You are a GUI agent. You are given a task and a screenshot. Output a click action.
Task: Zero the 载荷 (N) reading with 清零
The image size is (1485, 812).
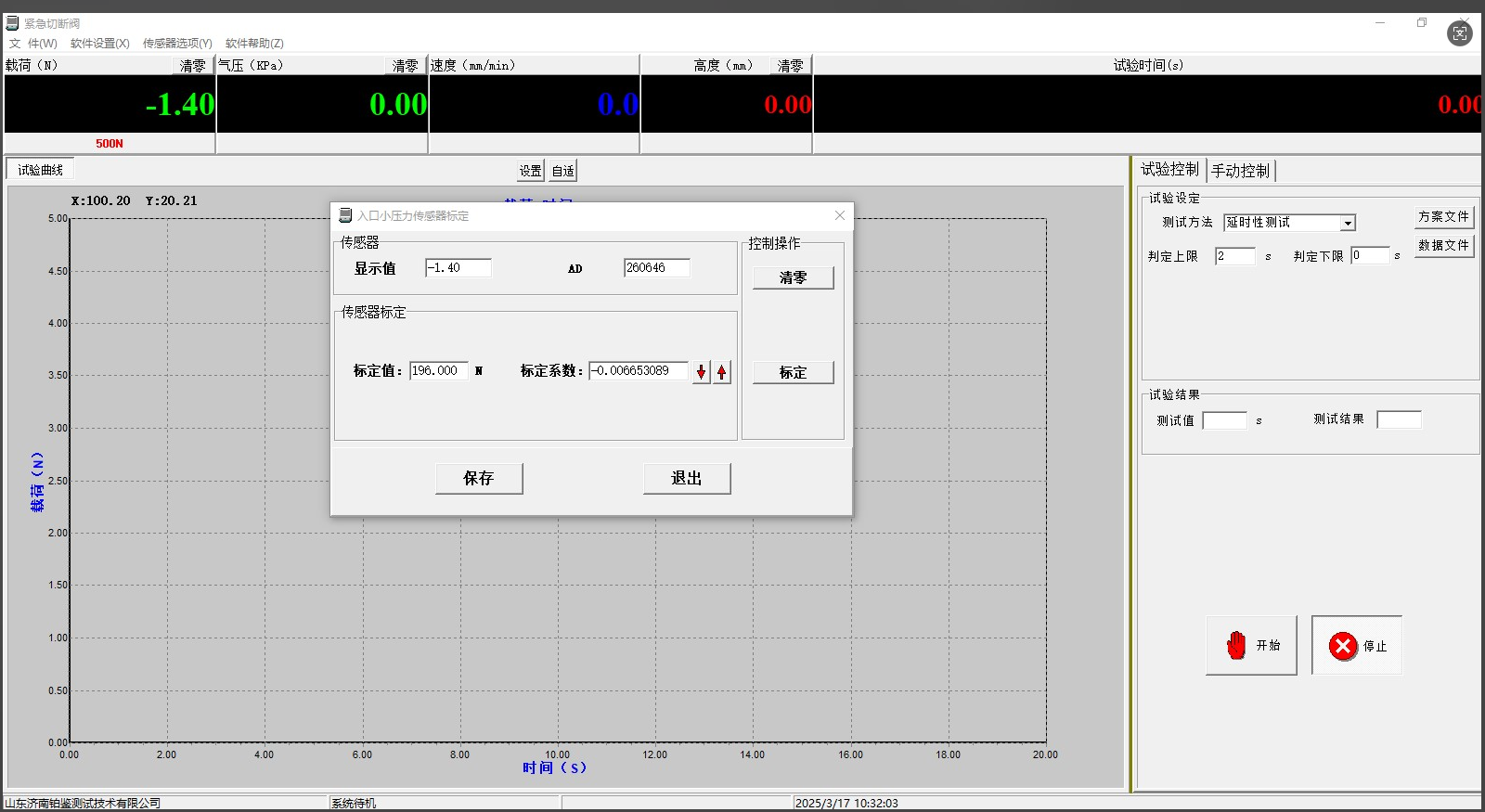tap(193, 66)
